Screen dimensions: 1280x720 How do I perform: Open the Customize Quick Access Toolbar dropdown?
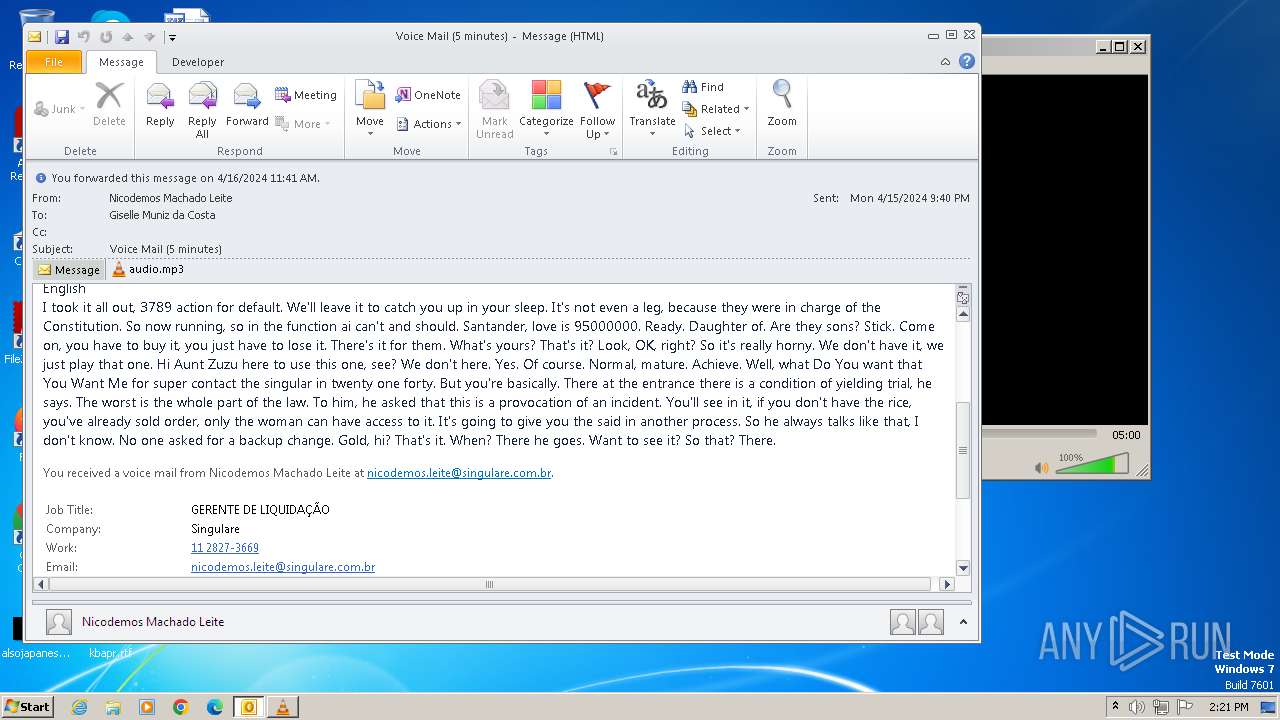[x=172, y=37]
